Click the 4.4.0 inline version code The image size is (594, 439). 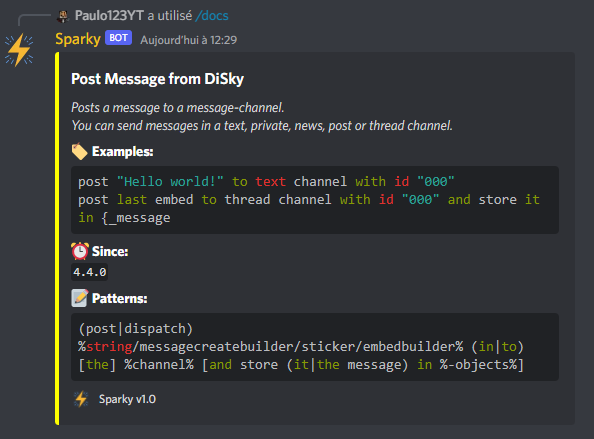point(89,272)
